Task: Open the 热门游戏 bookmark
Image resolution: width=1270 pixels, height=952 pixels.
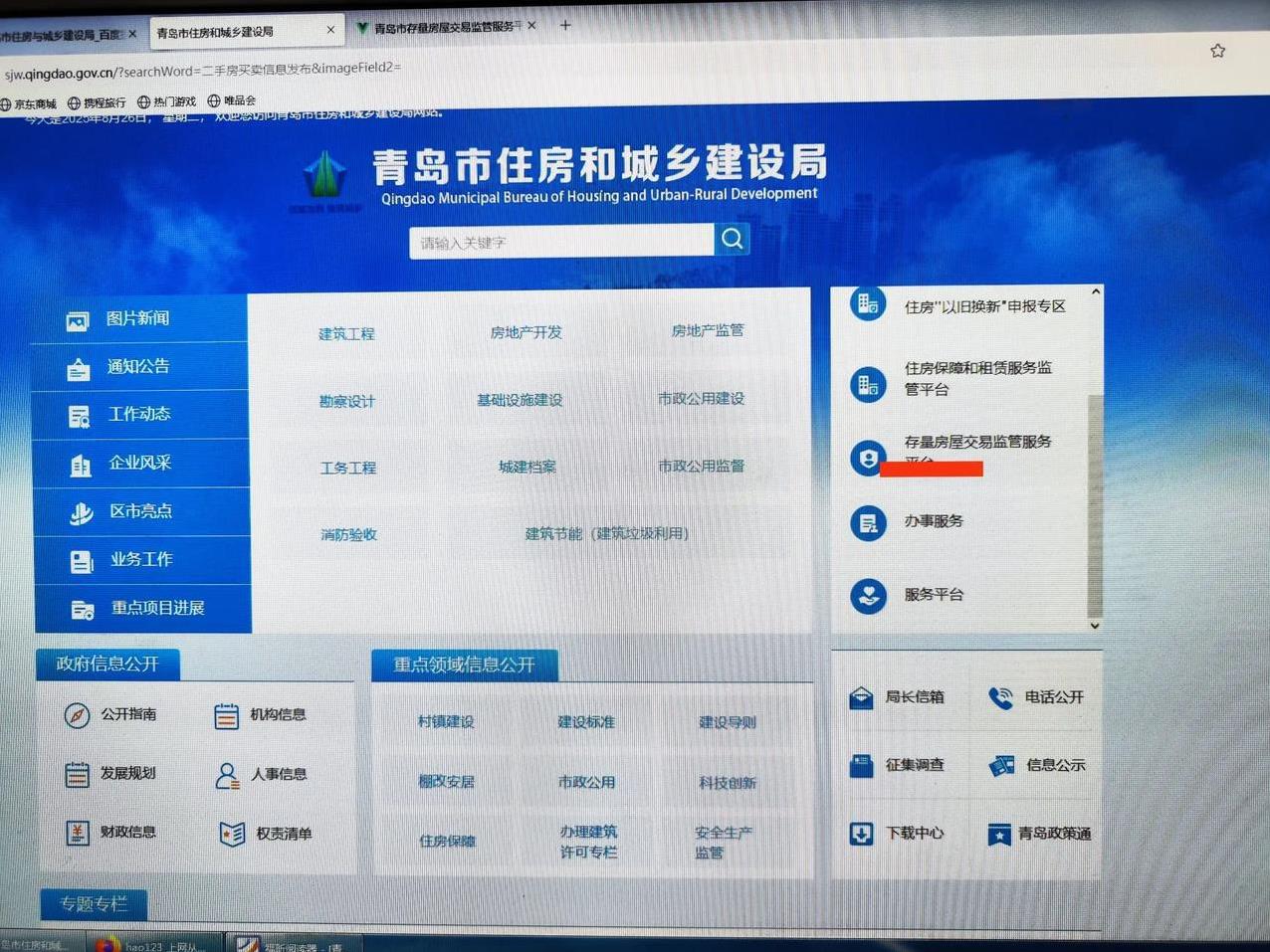Action: tap(166, 101)
